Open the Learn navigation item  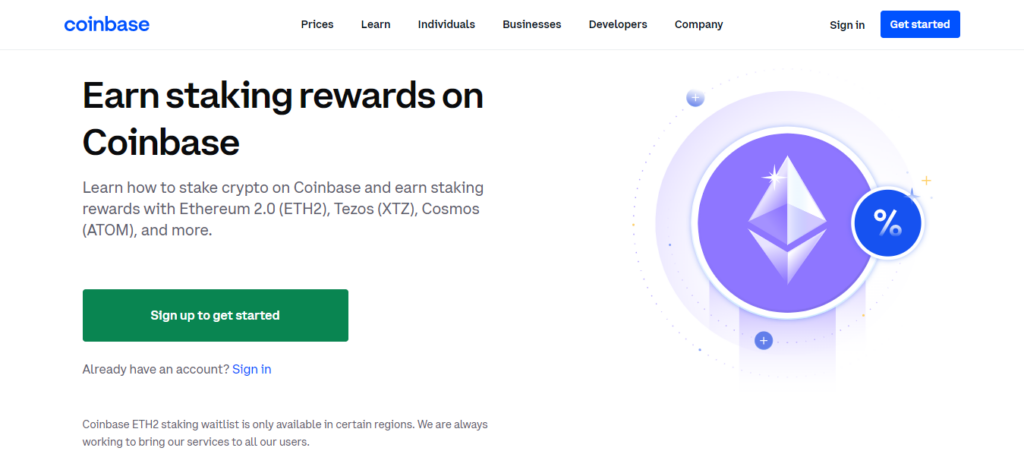(x=376, y=25)
